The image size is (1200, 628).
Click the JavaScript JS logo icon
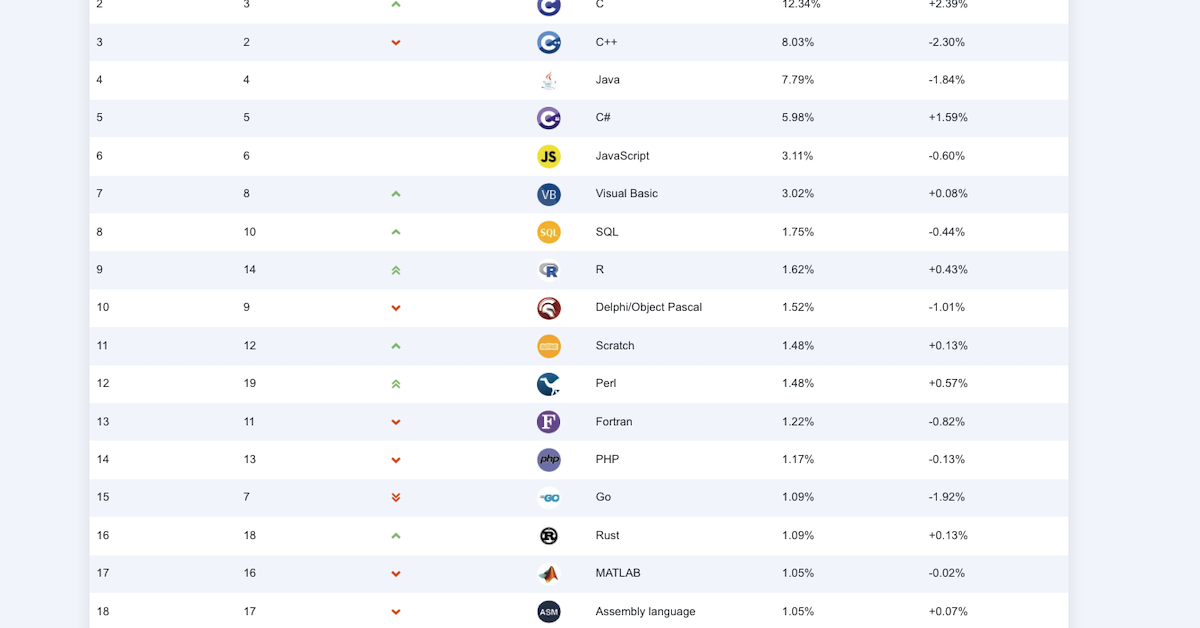click(548, 156)
